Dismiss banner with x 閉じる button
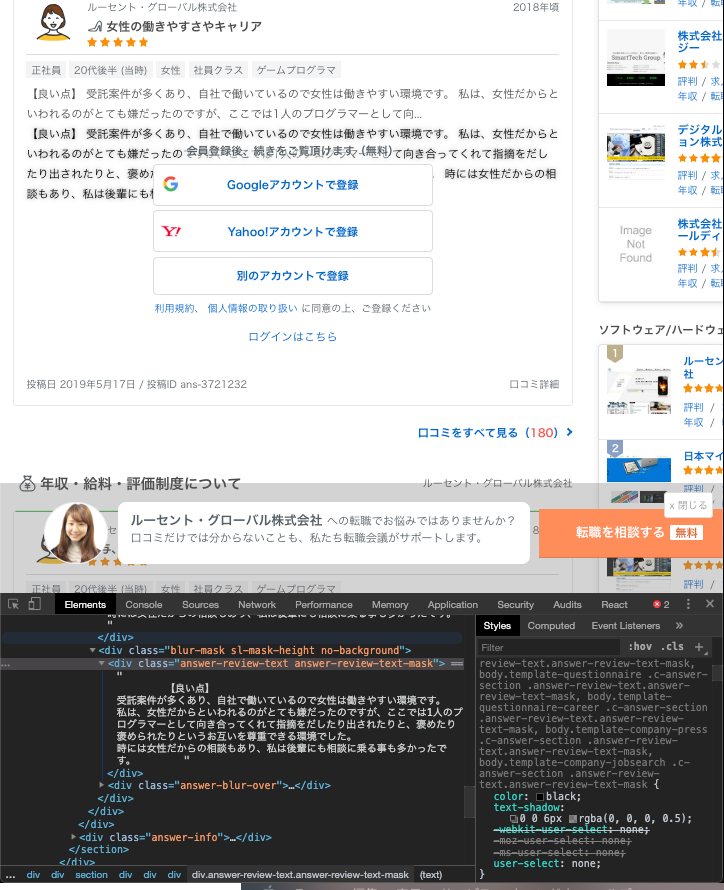 tap(688, 505)
